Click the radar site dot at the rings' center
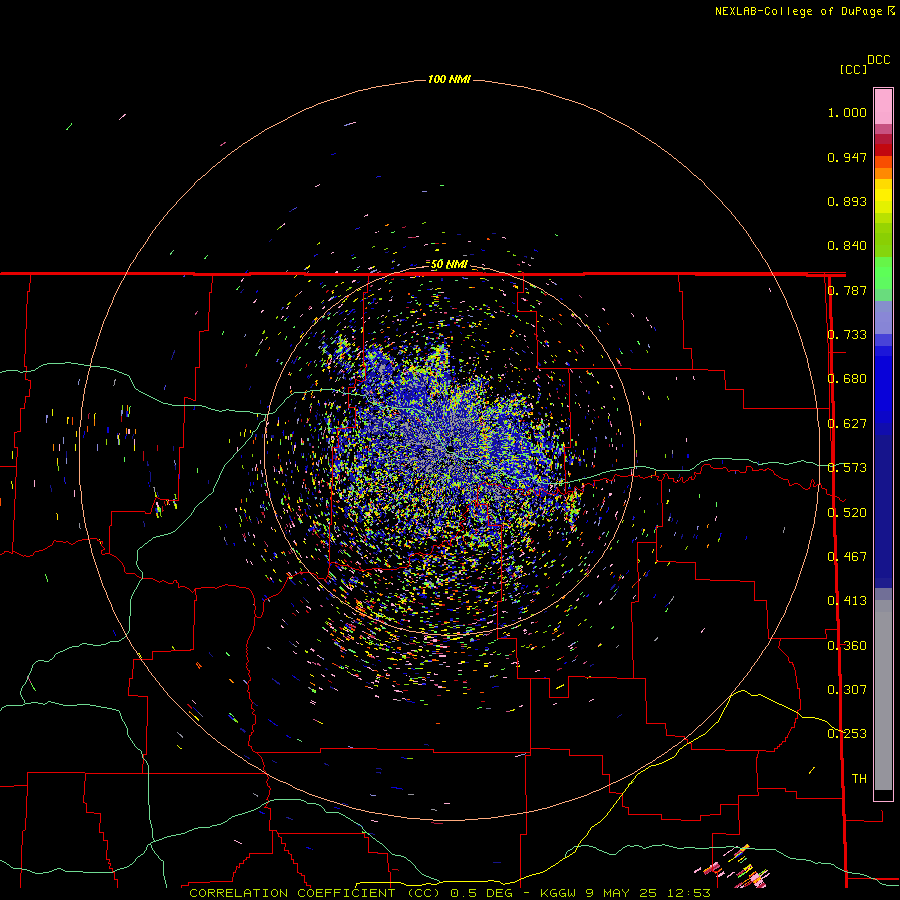The image size is (900, 900). pyautogui.click(x=449, y=448)
